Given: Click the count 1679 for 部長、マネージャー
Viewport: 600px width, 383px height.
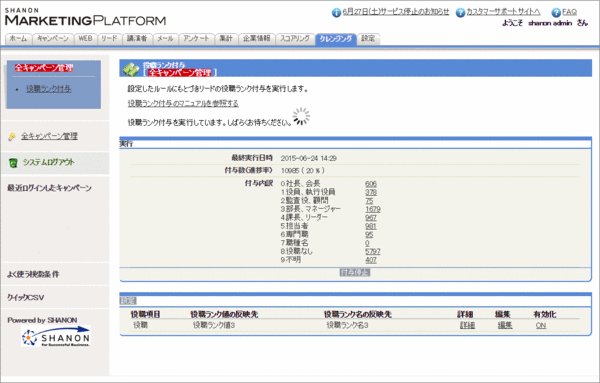Looking at the screenshot, I should tap(373, 209).
